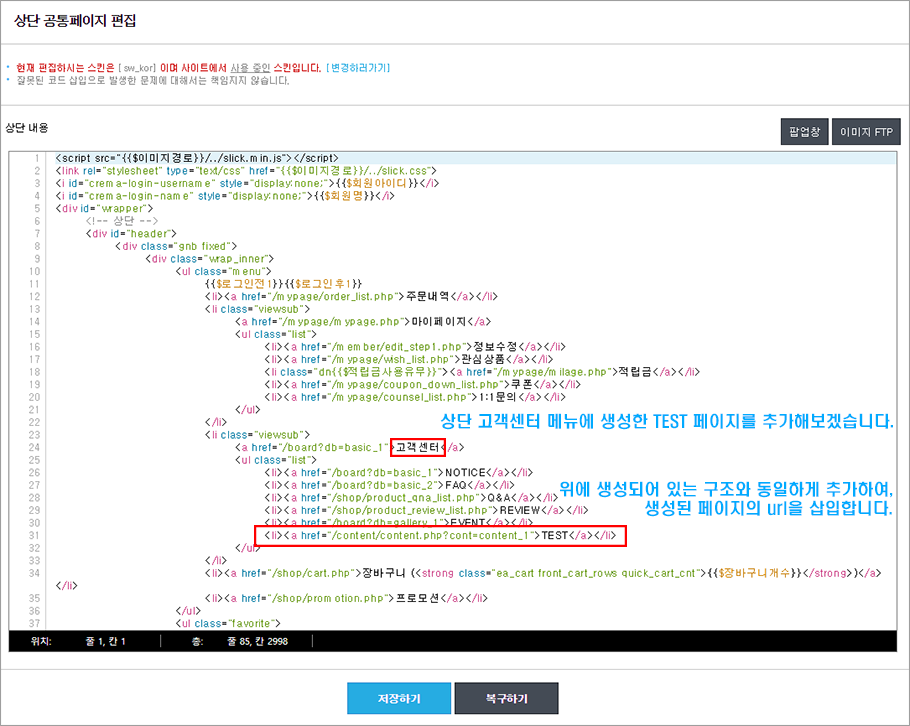Click line number 31 in the gutter

tap(34, 536)
